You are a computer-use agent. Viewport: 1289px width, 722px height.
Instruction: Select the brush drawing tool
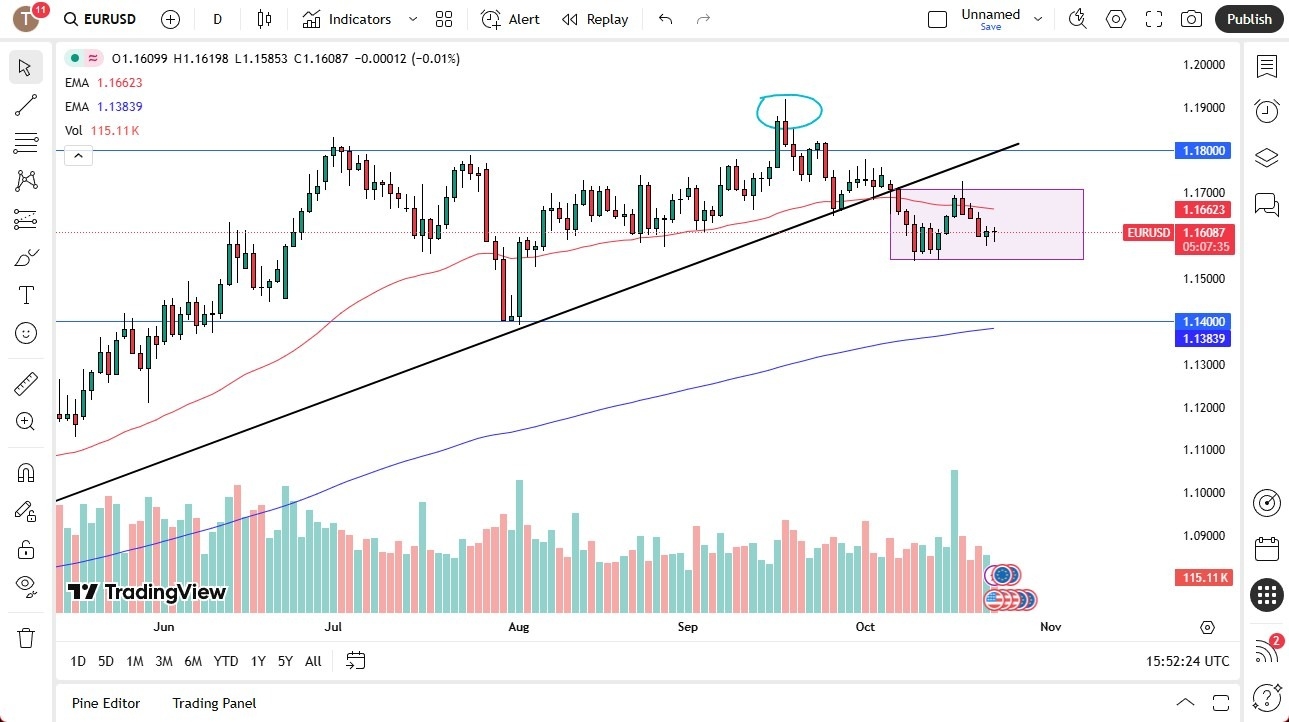[26, 256]
